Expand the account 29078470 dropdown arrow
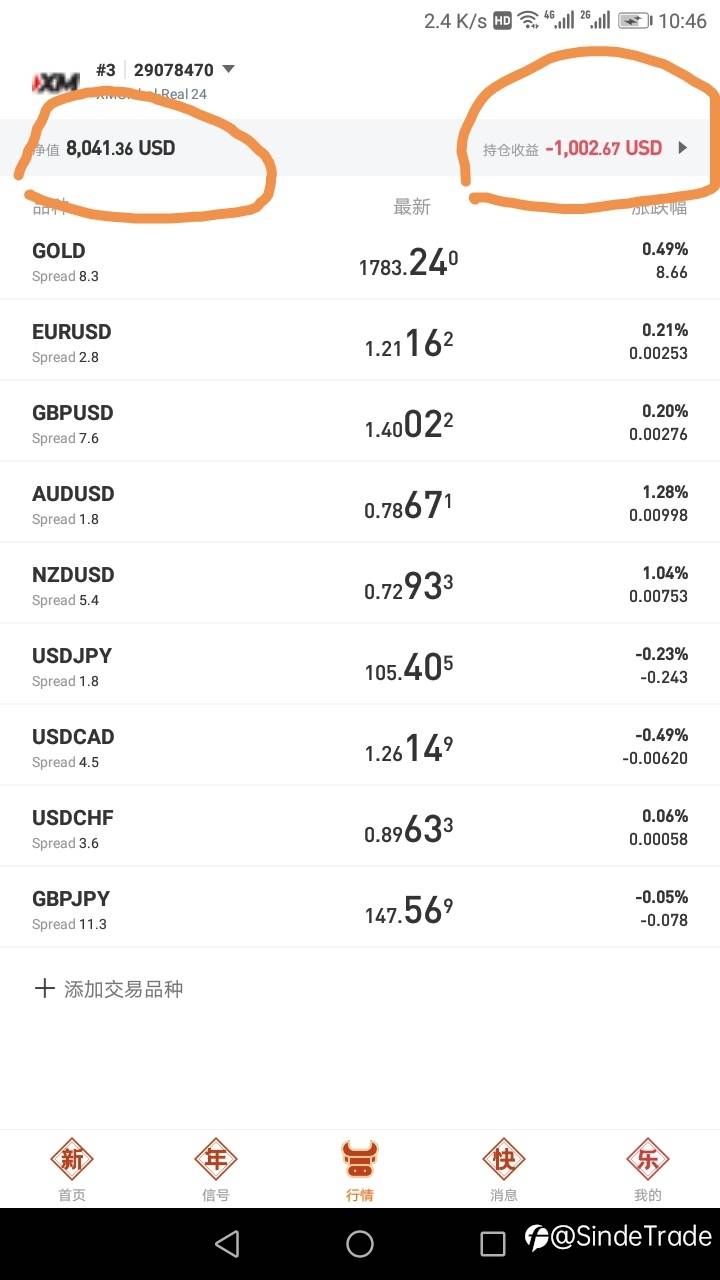 pos(228,70)
